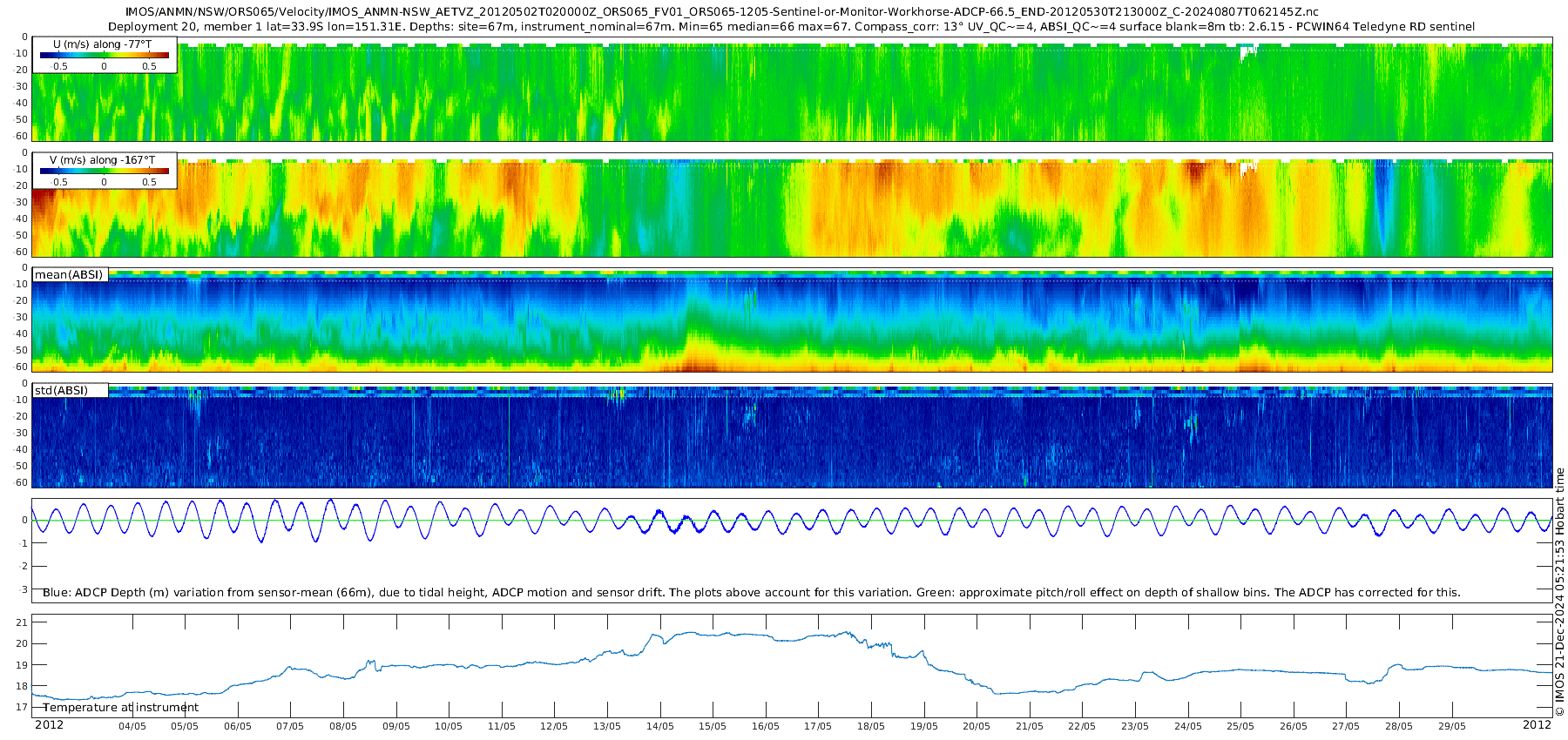Click the 'Temperature at instrument' label

click(120, 707)
